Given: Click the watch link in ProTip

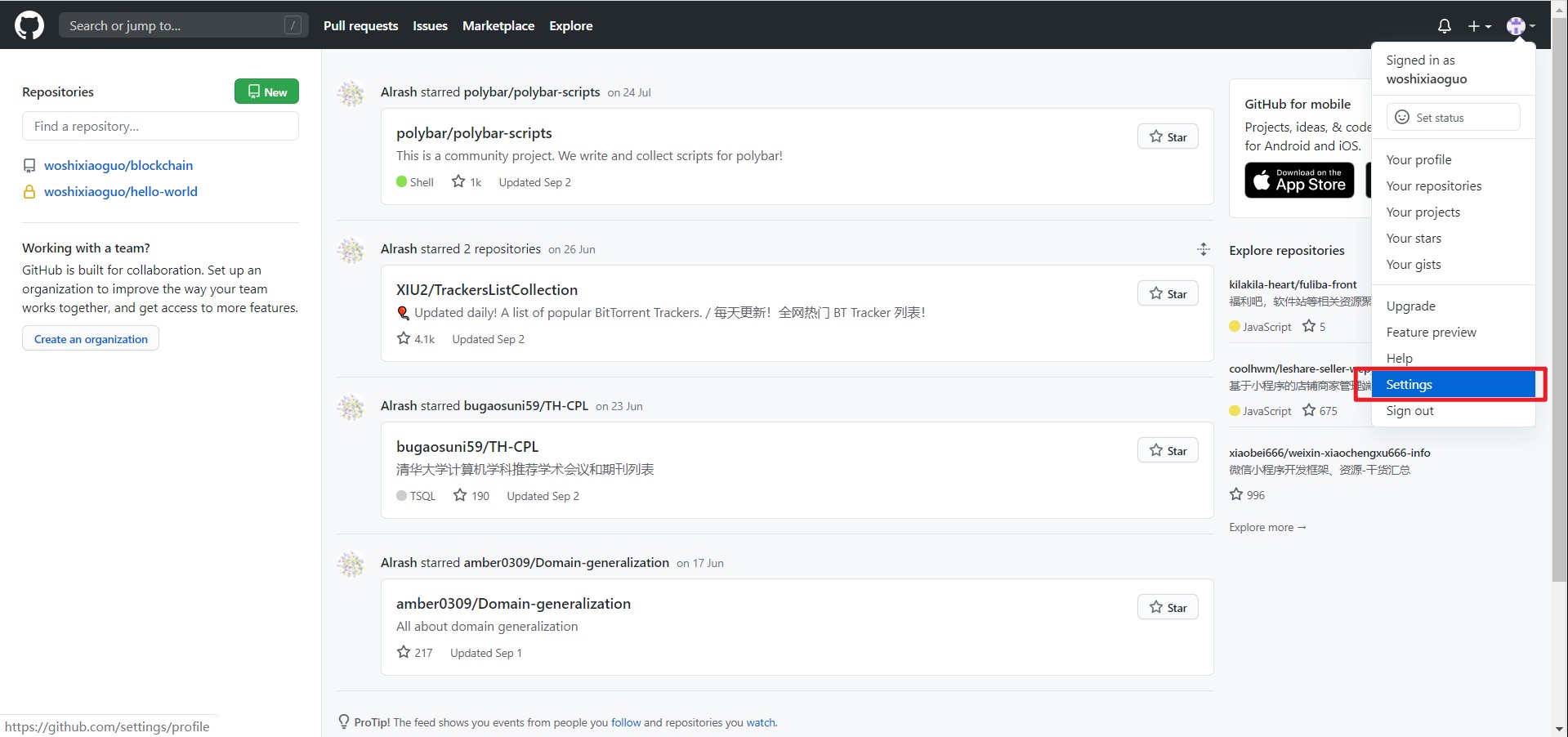Looking at the screenshot, I should tap(760, 722).
